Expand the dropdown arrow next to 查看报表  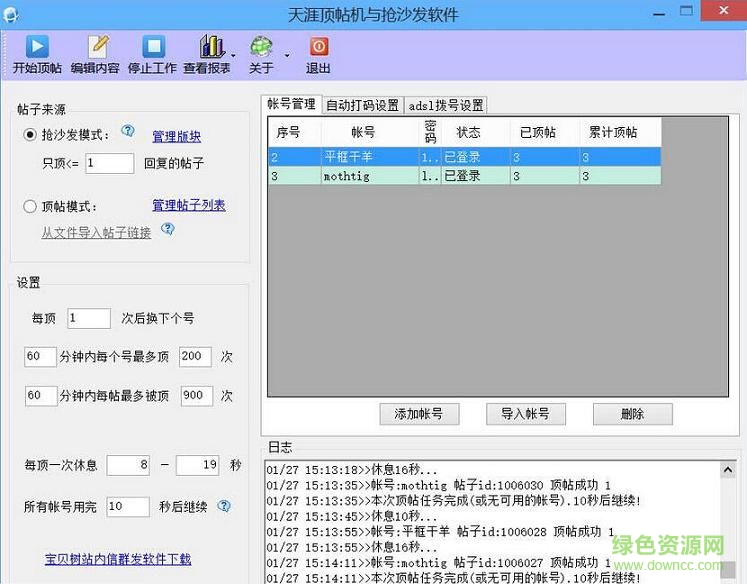234,56
